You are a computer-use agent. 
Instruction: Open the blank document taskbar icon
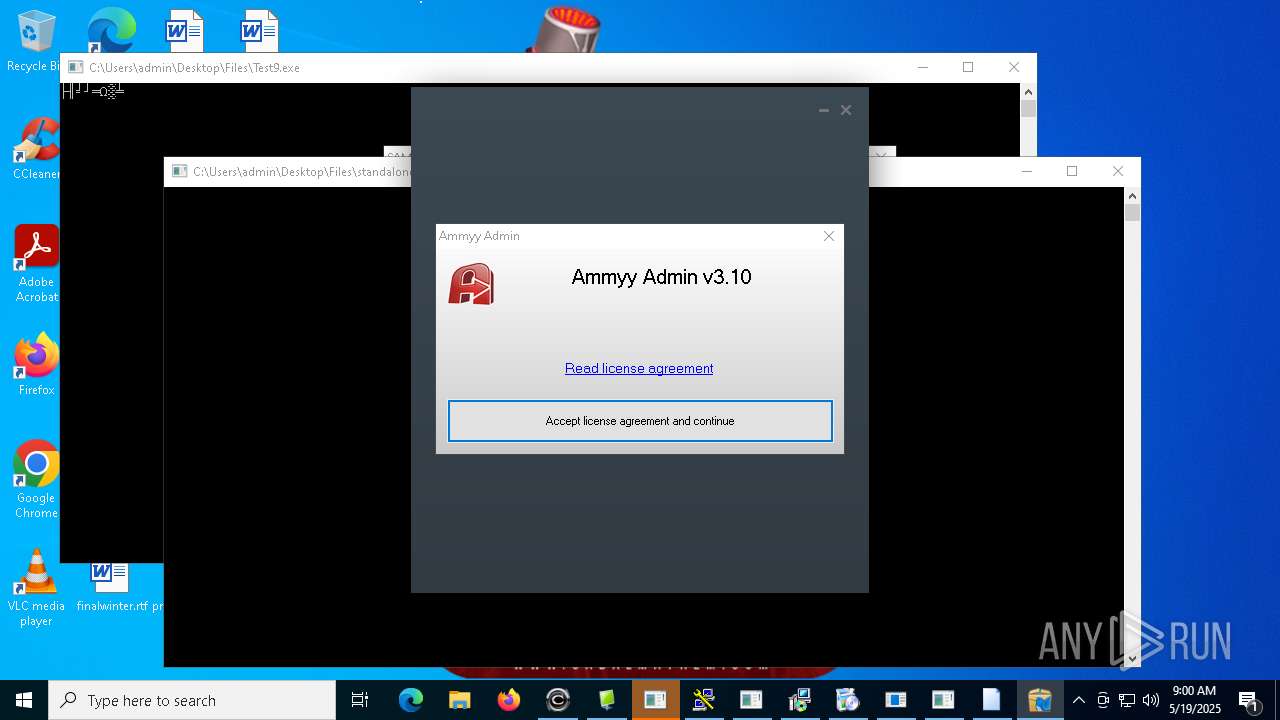[991, 700]
